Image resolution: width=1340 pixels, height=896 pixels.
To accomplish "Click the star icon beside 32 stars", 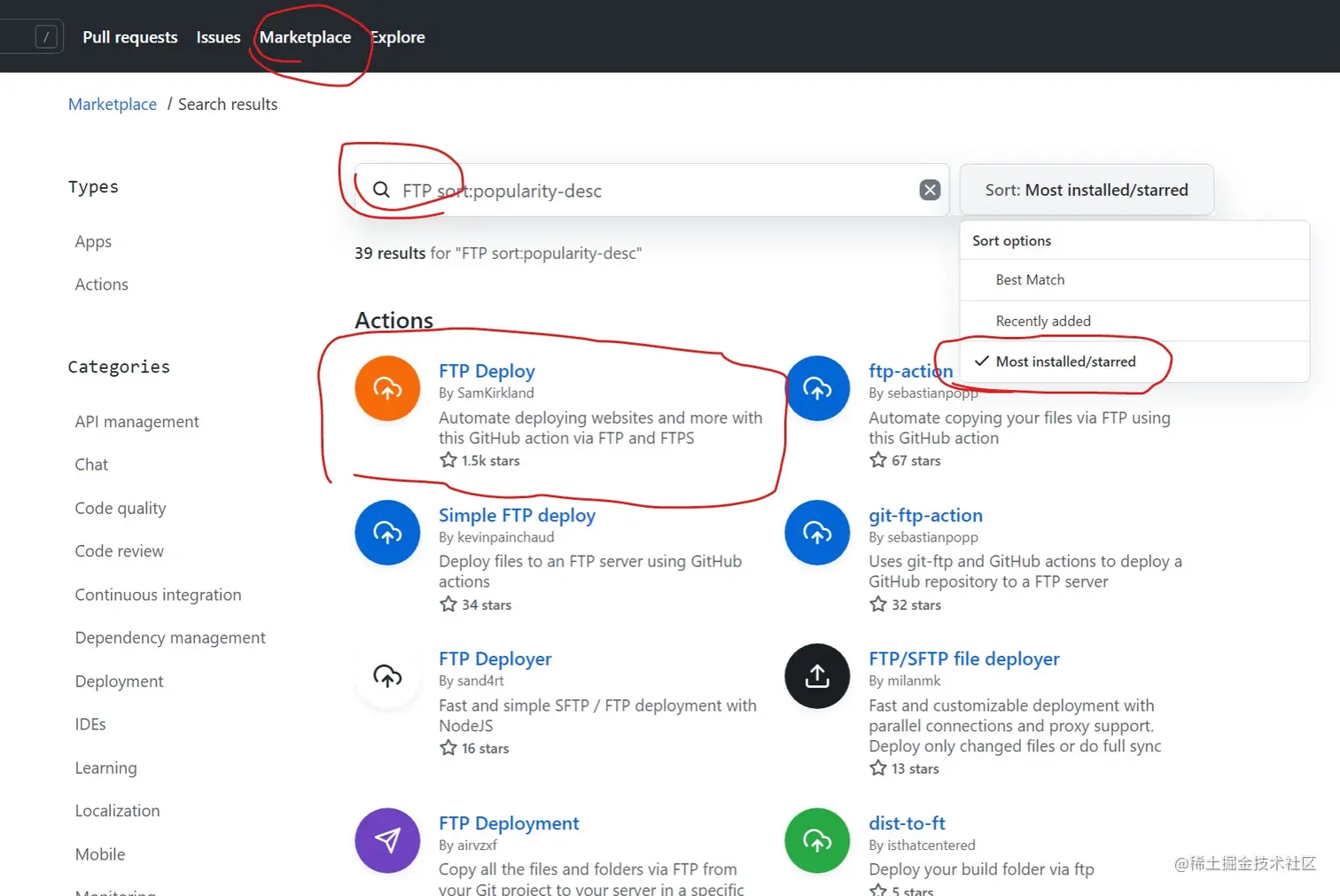I will pos(878,604).
